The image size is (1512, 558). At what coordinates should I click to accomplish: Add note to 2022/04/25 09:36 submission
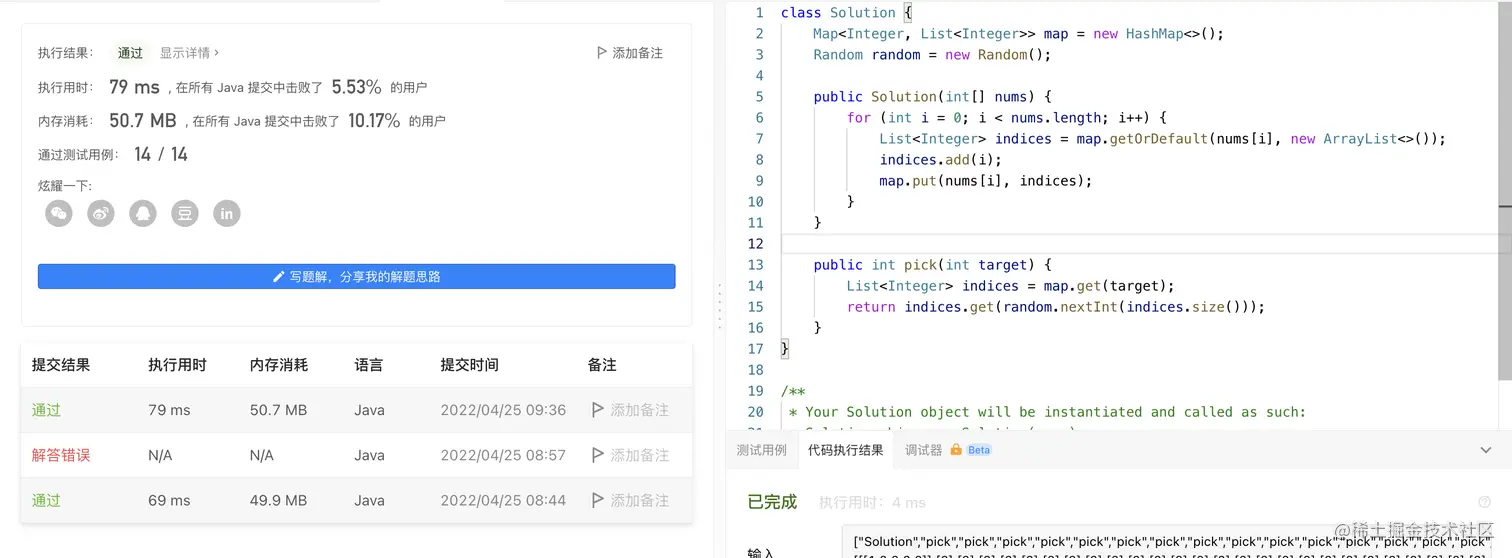[630, 410]
